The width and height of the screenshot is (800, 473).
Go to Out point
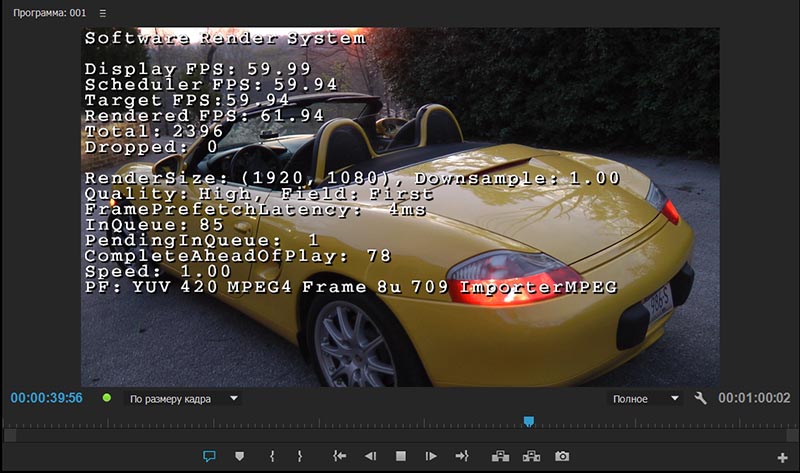click(x=462, y=456)
